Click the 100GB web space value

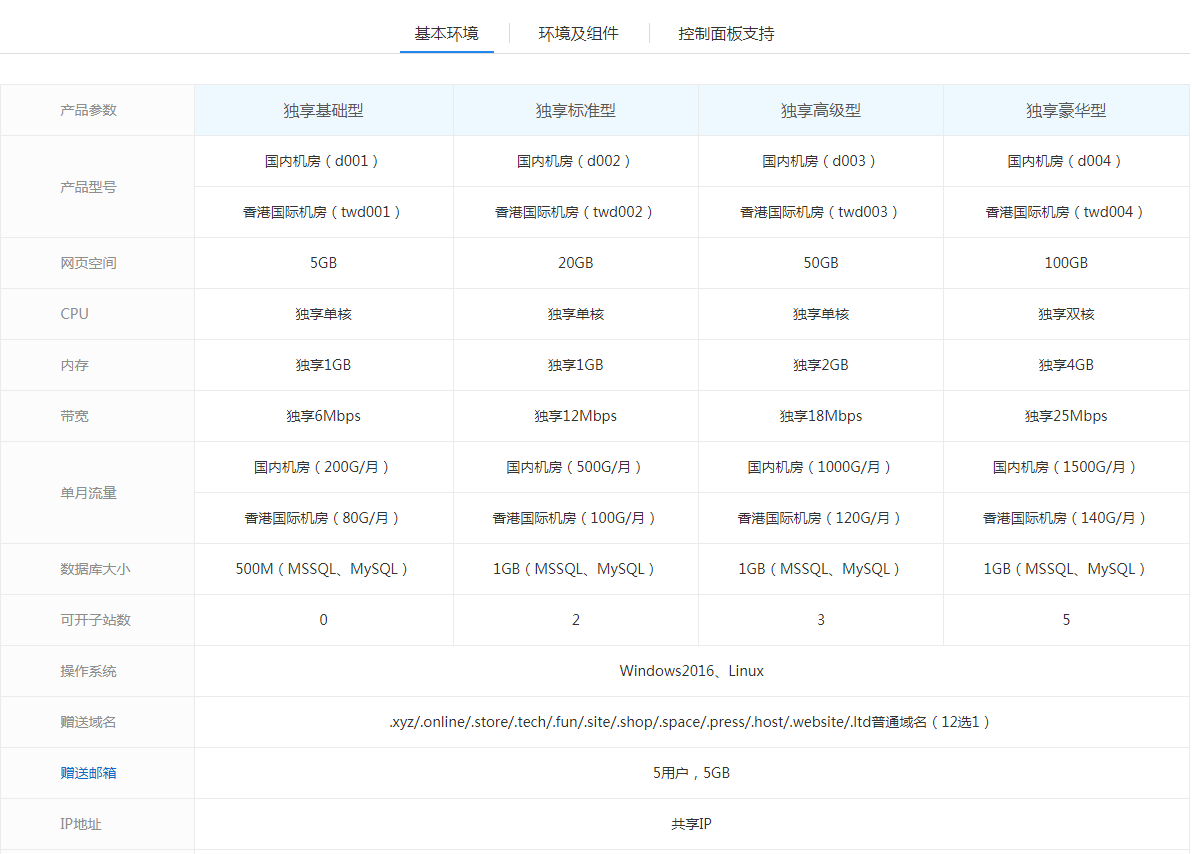[x=1065, y=263]
